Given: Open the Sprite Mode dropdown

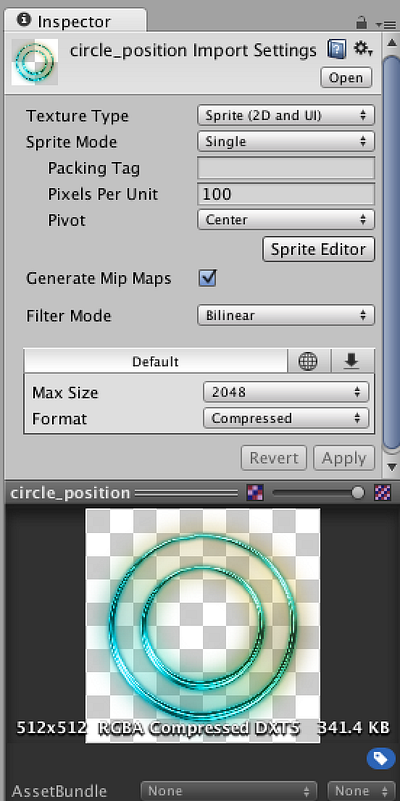Looking at the screenshot, I should (x=286, y=142).
